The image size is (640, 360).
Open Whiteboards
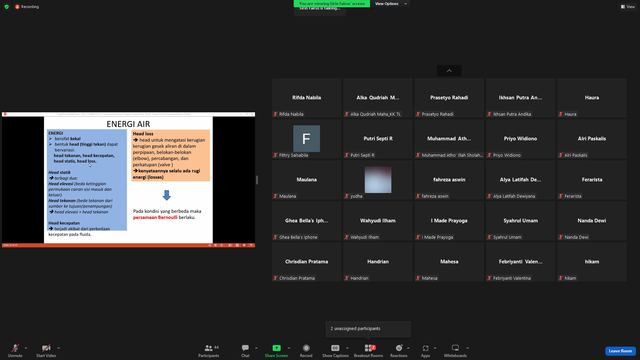[x=455, y=350]
